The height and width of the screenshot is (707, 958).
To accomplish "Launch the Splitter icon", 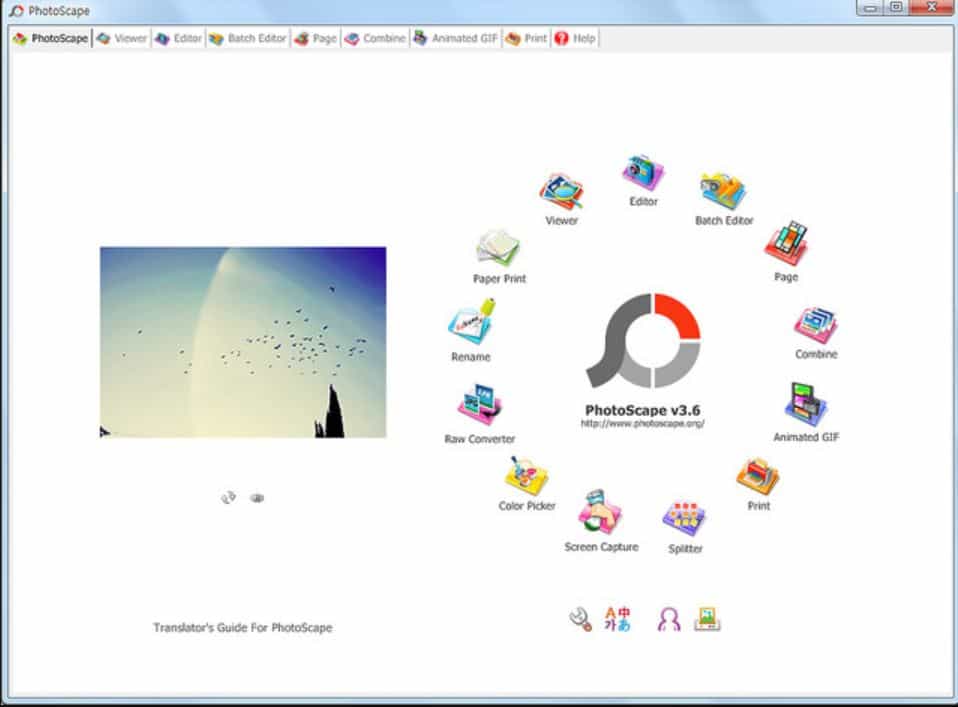I will click(684, 519).
